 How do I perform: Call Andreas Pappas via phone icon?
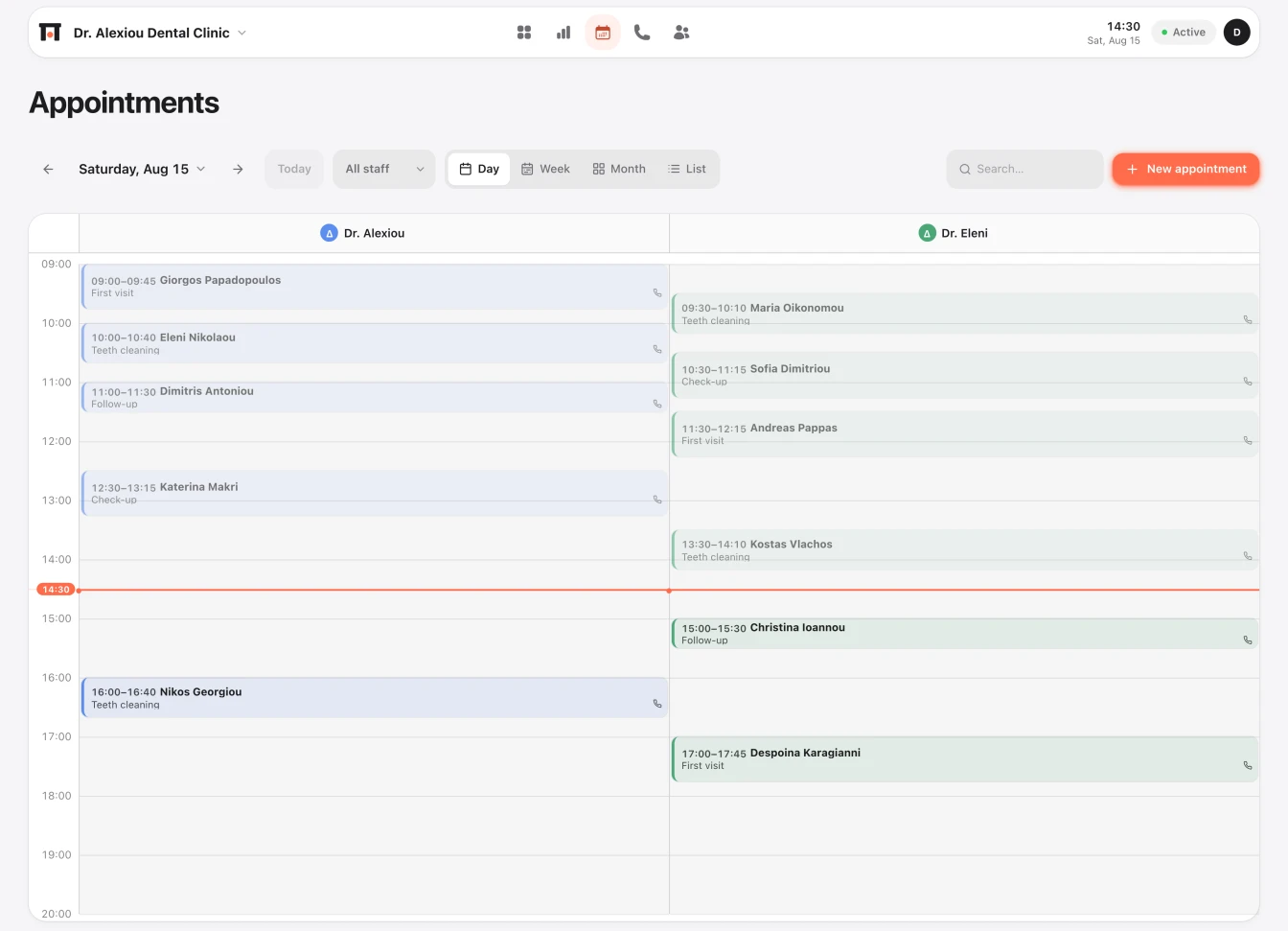coord(1248,441)
